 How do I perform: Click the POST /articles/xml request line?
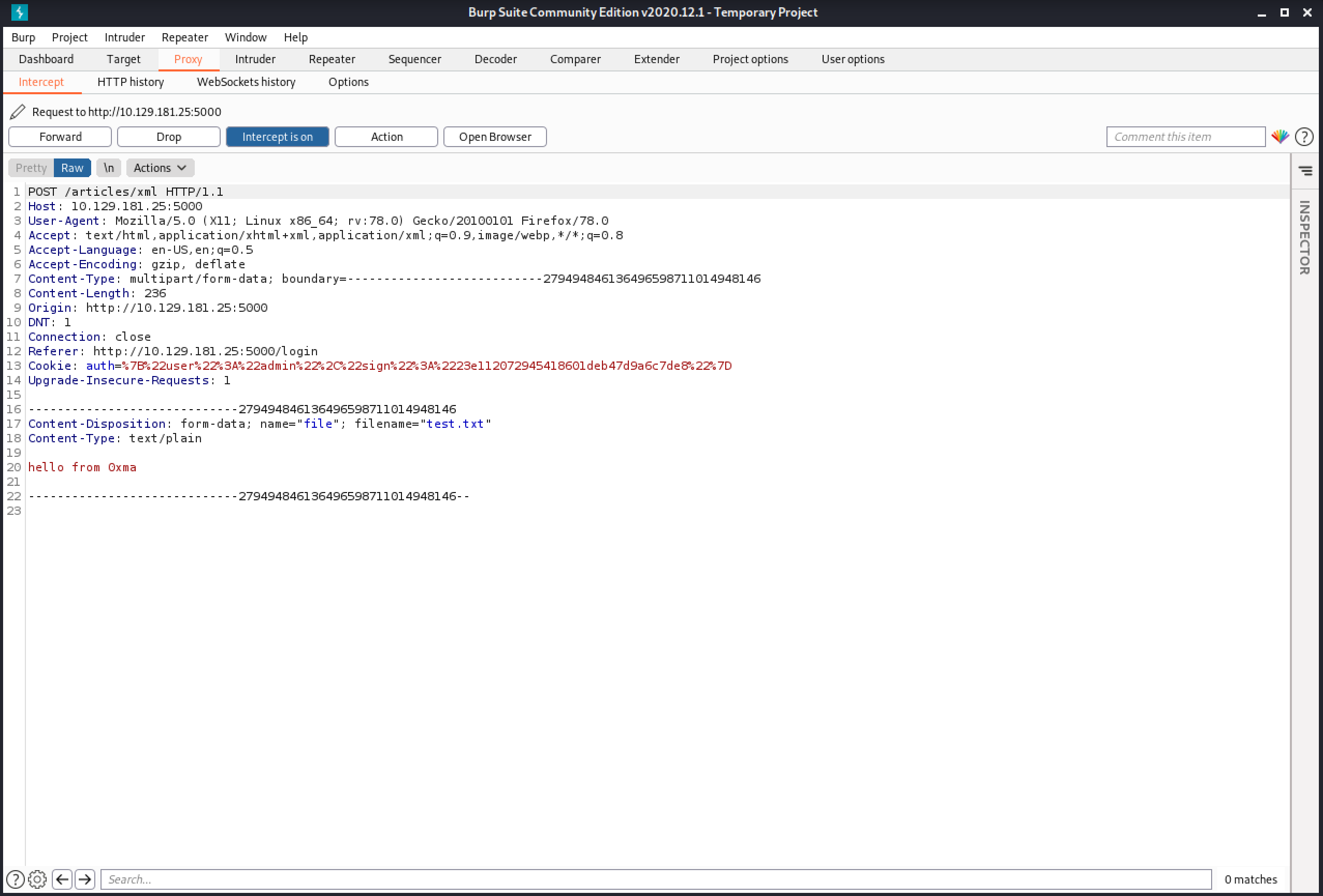point(126,192)
